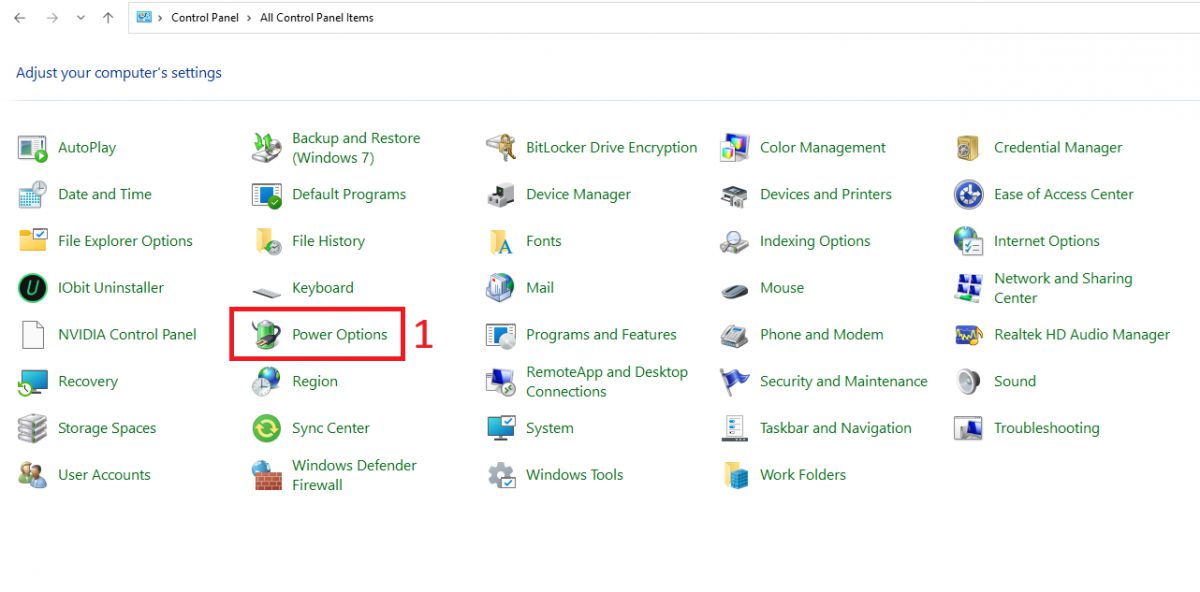
Task: Expand the chevron after Control Panel breadcrumb
Action: click(x=248, y=18)
